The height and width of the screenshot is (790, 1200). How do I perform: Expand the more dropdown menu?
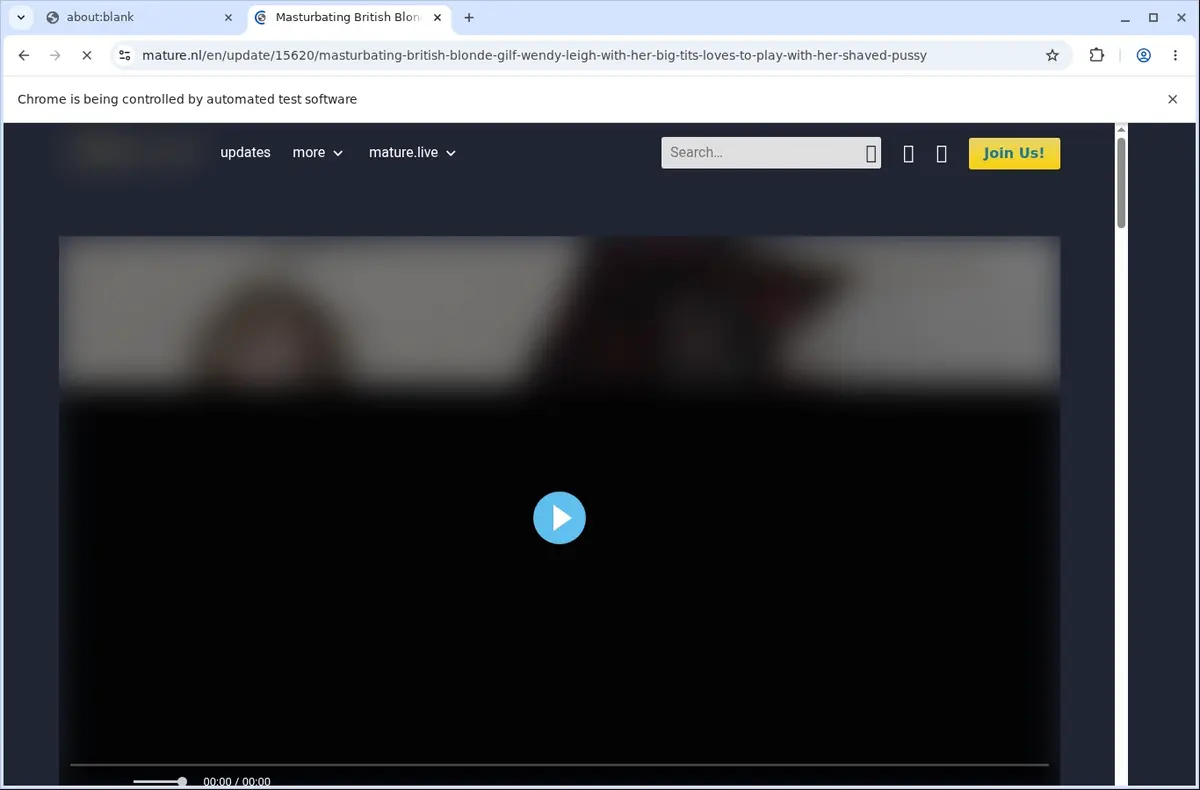[x=317, y=153]
